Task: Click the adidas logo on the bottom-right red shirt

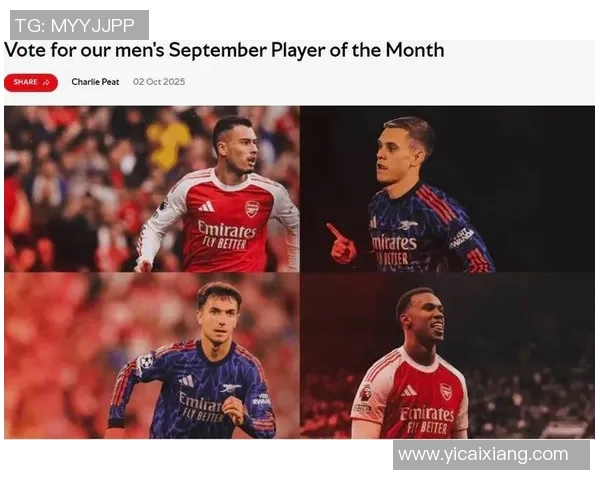Action: coord(408,389)
